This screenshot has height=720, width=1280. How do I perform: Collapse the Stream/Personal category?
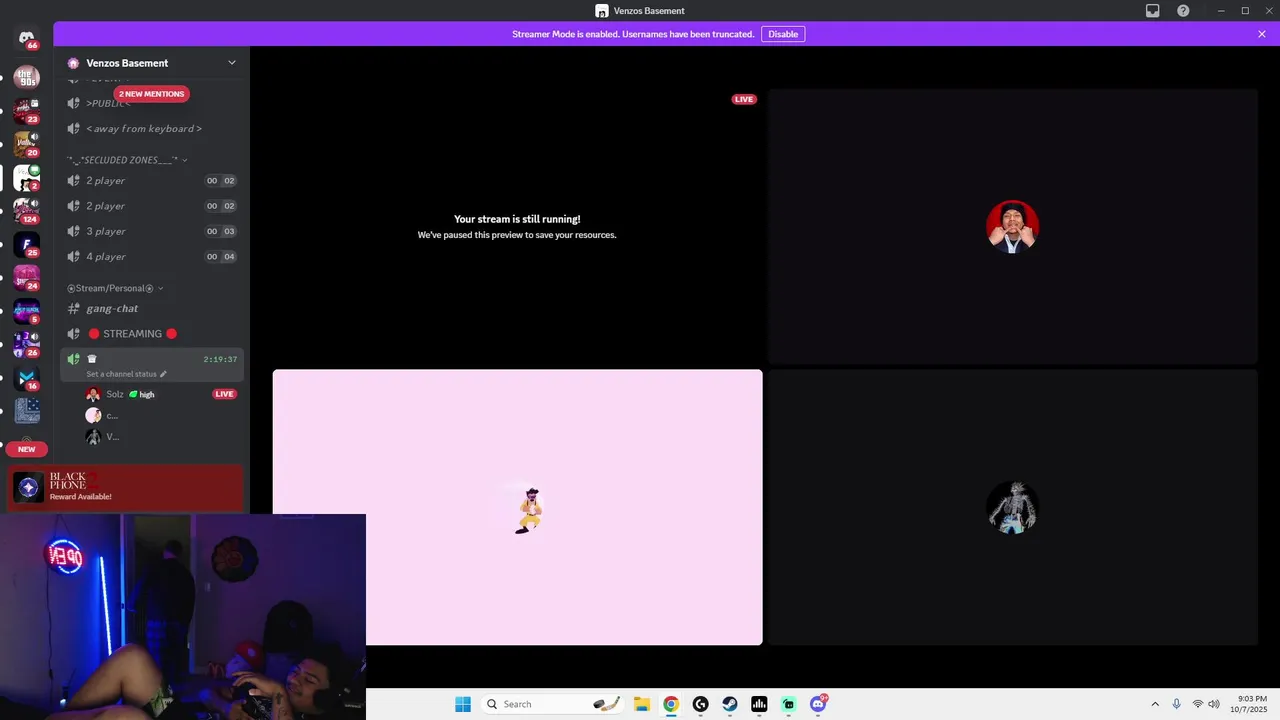[115, 288]
